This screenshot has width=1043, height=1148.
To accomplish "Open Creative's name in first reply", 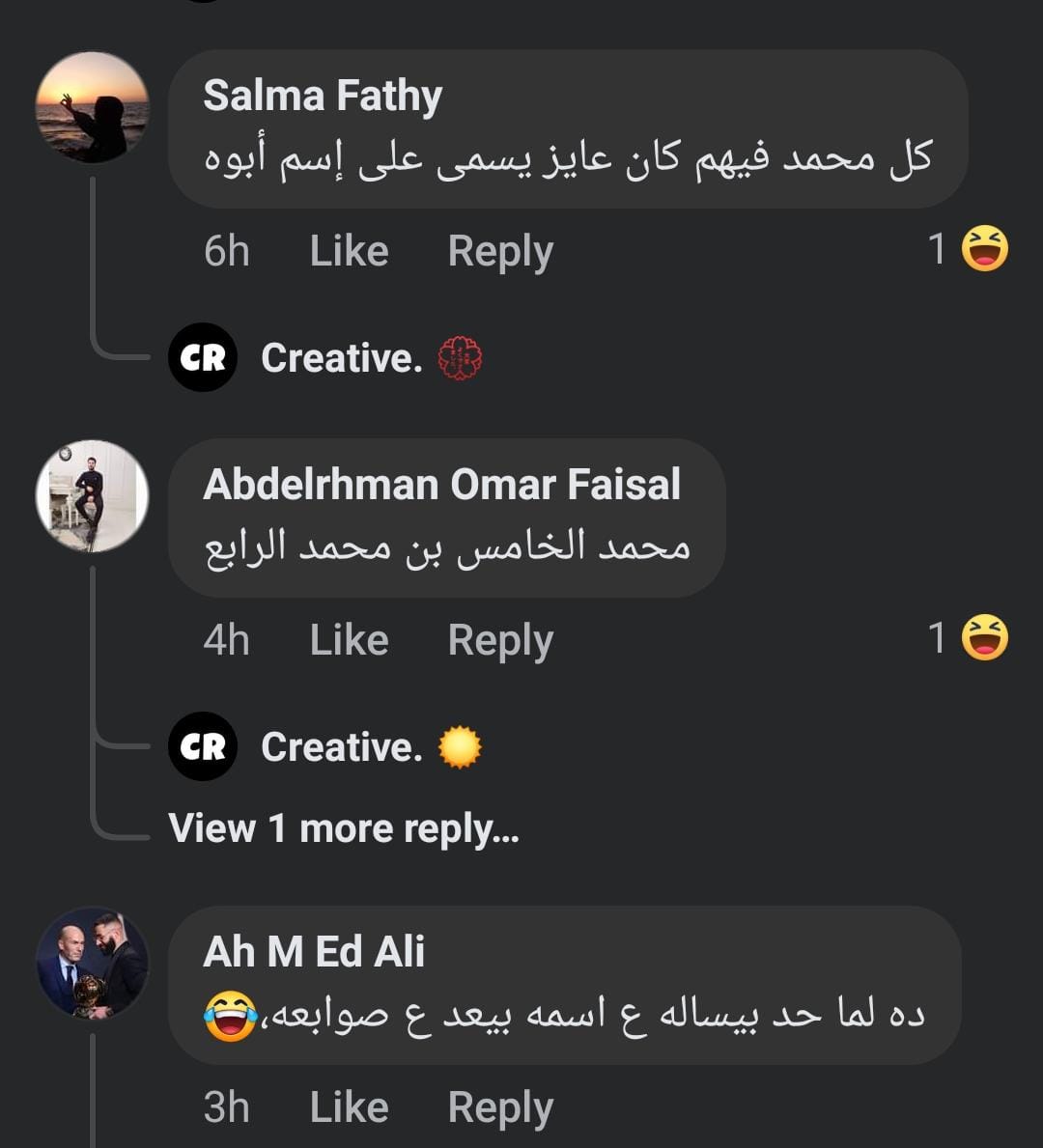I will [341, 358].
